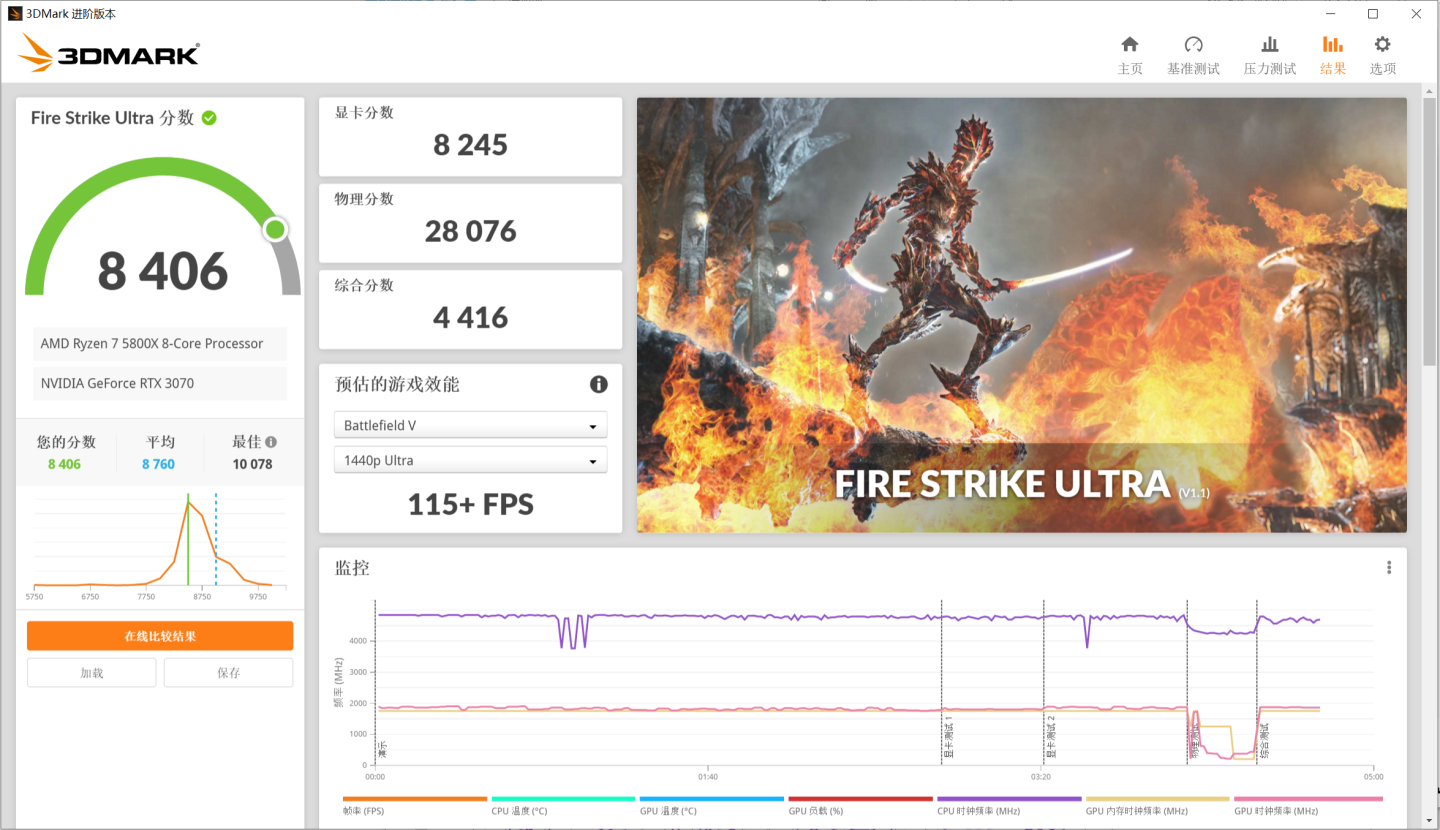1440x830 pixels.
Task: Click the 监控 panel heading
Action: [x=352, y=568]
